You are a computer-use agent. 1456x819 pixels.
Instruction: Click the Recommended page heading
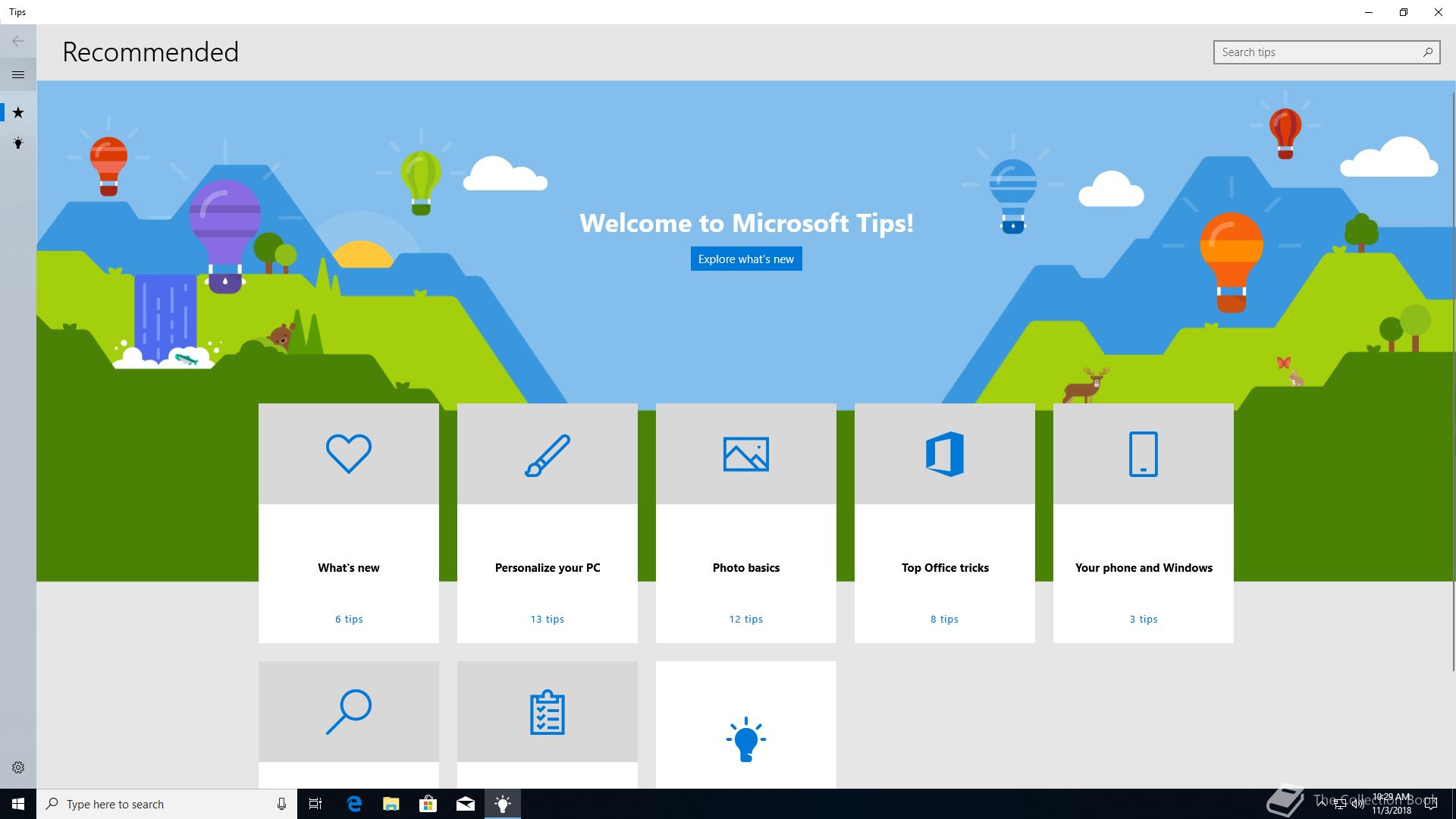point(150,52)
